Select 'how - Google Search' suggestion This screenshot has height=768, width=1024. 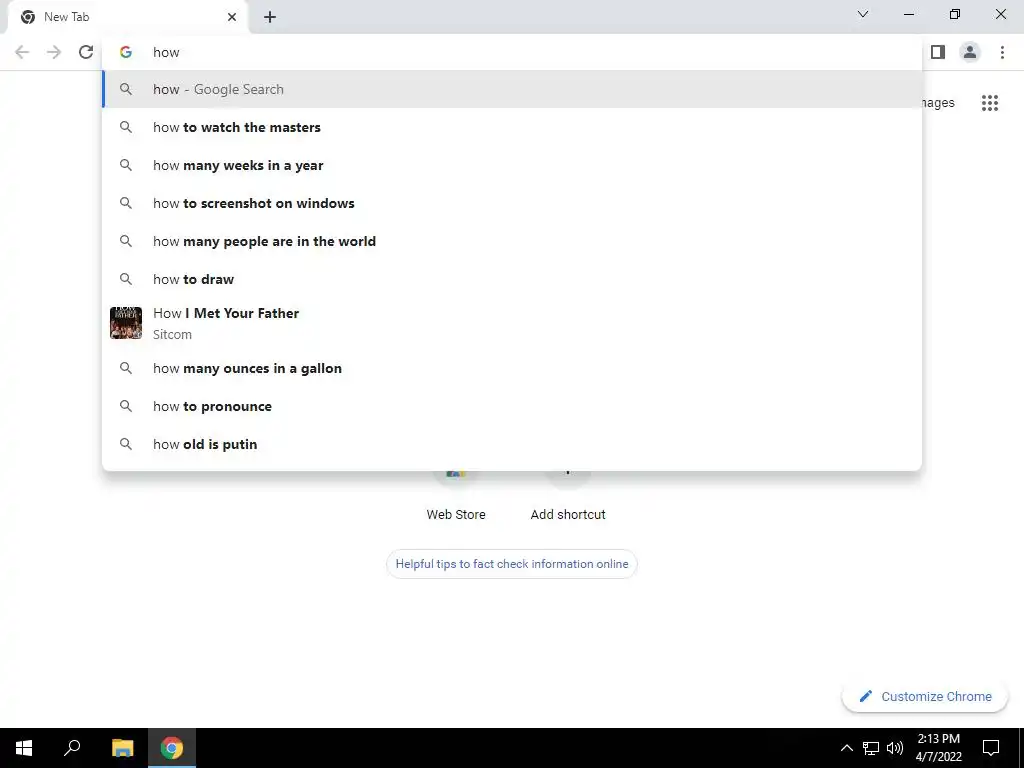[512, 89]
